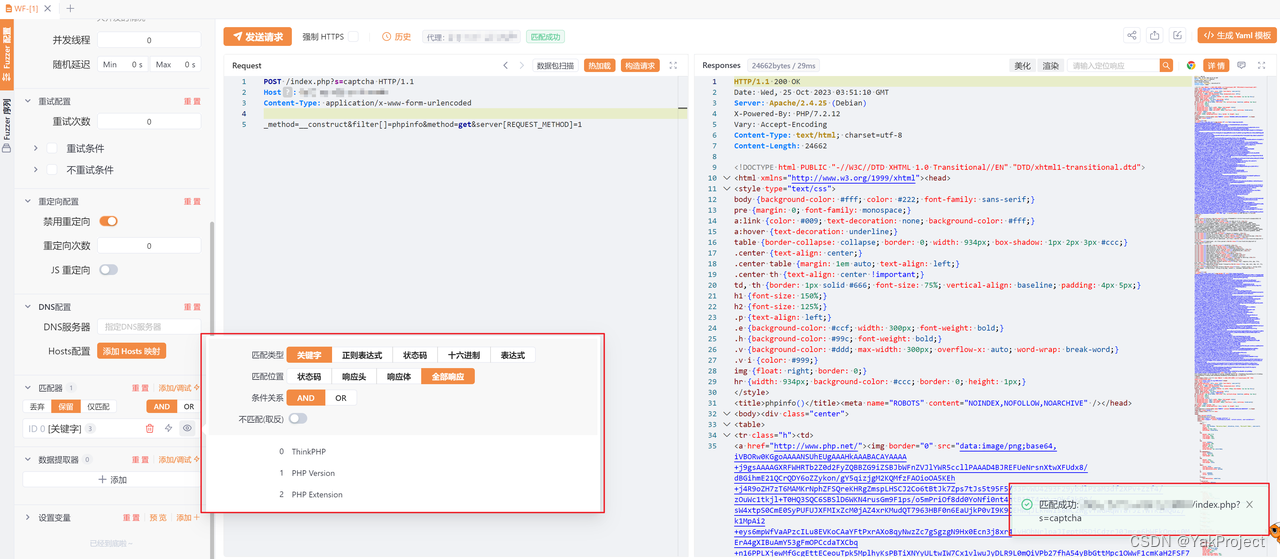Click the edit-import icon next to Yaml button

pos(1177,35)
